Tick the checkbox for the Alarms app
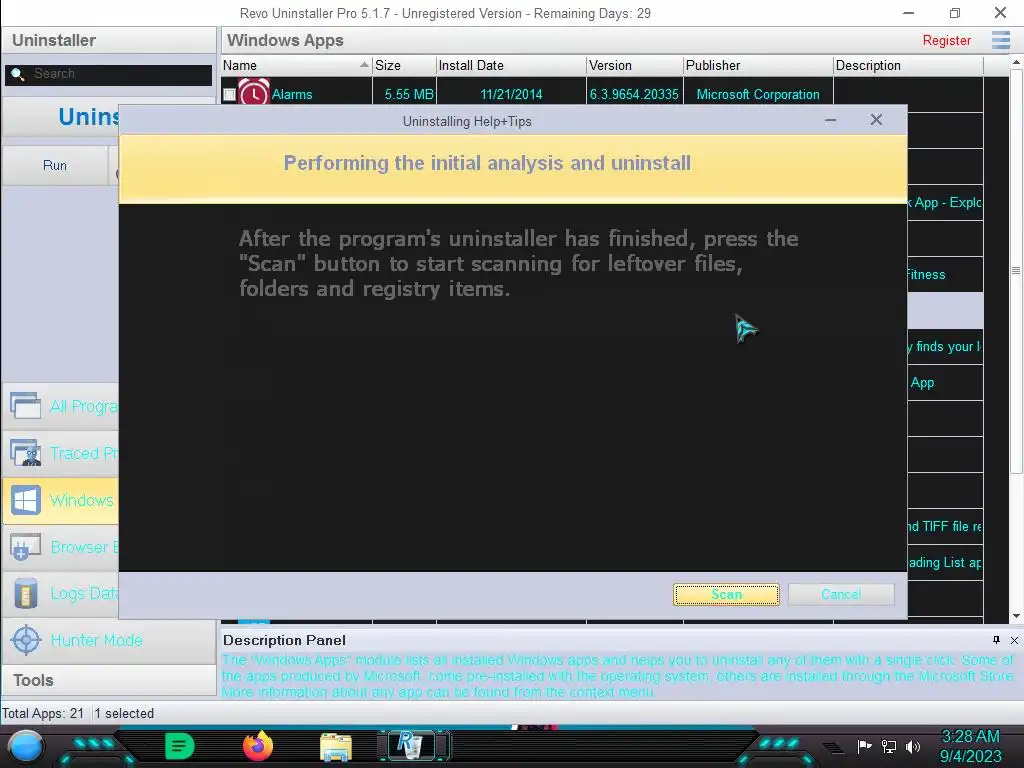This screenshot has width=1024, height=768. [229, 95]
